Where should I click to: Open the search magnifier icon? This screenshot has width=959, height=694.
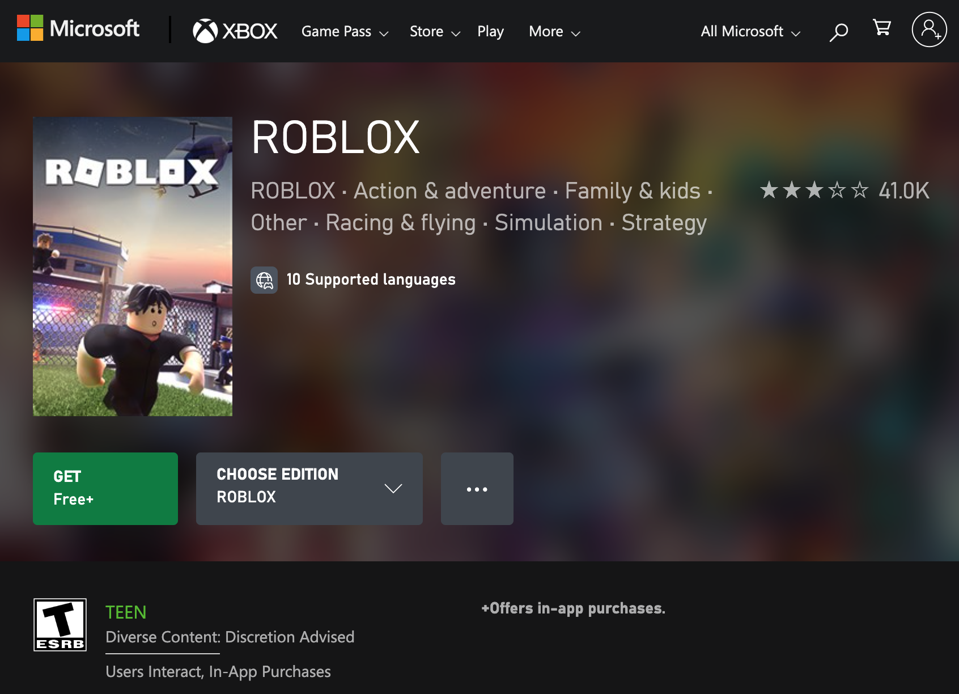click(838, 32)
